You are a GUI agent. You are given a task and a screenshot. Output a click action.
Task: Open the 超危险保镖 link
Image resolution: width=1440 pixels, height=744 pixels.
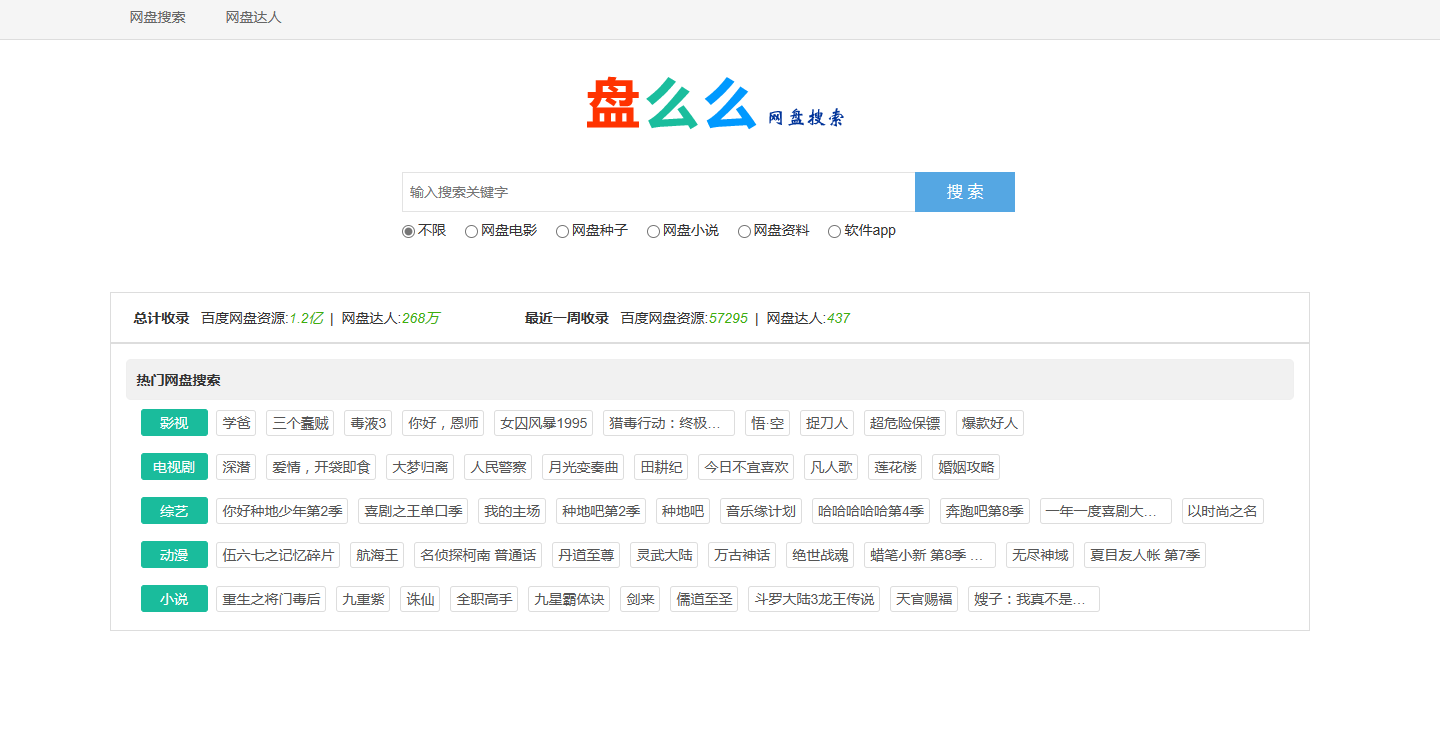click(905, 423)
